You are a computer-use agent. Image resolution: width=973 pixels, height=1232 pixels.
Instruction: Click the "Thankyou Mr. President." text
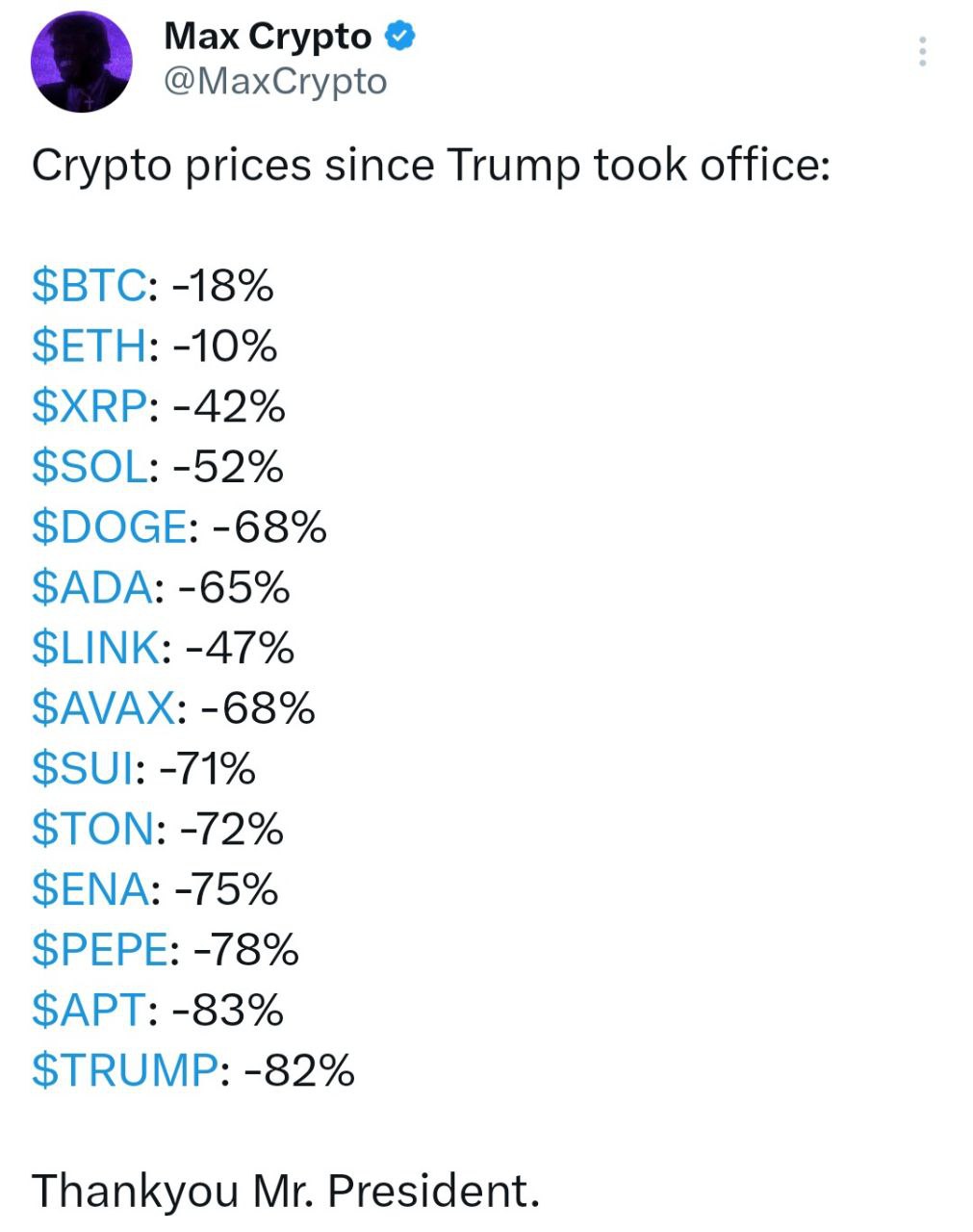(x=285, y=1191)
